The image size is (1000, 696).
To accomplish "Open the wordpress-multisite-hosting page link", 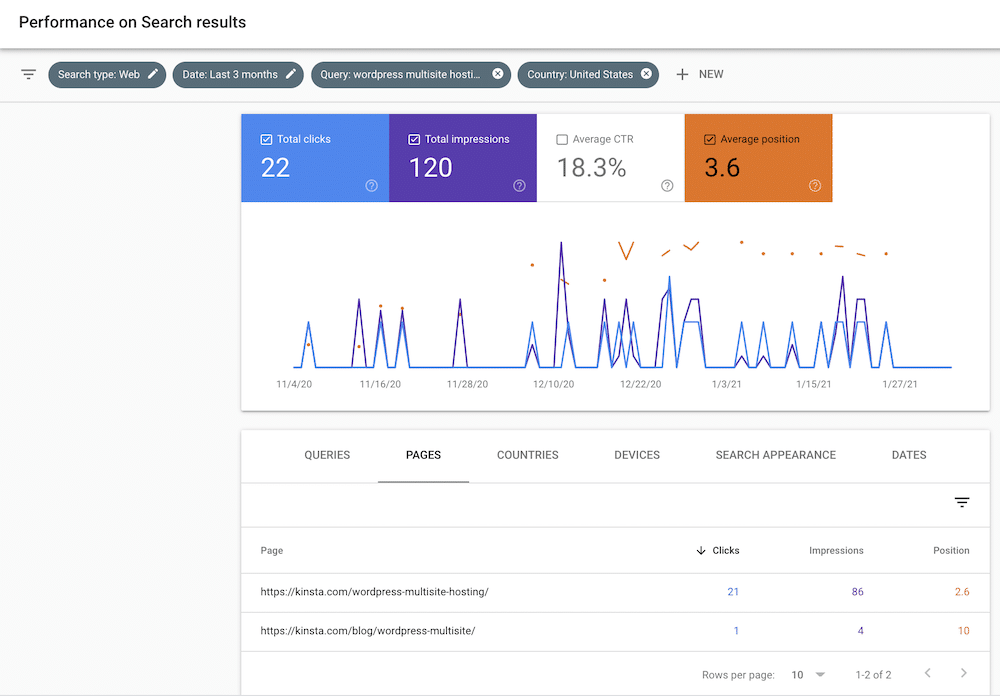I will pos(374,591).
